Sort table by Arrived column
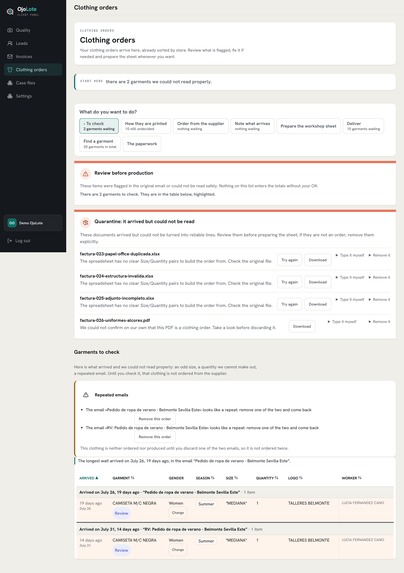 88,478
